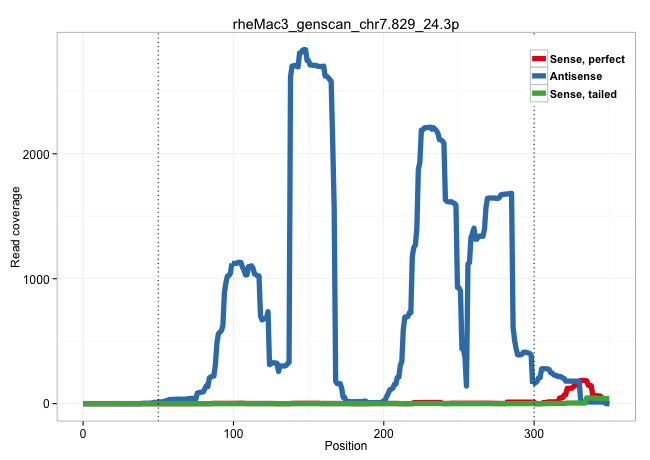Click the red Sense perfect bump near 330

click(581, 381)
